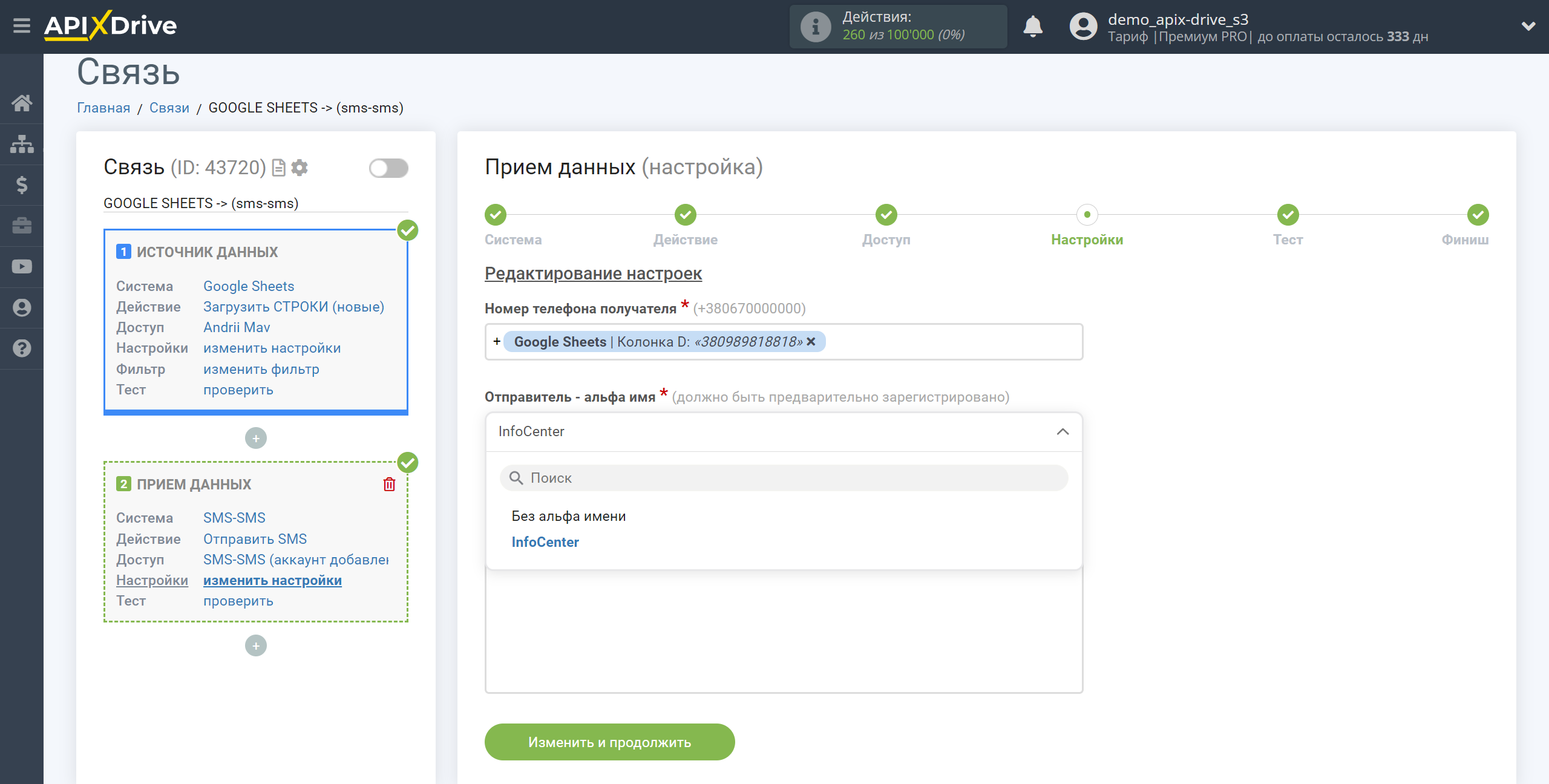
Task: Click the green checkmark on receiver block
Action: 408,462
